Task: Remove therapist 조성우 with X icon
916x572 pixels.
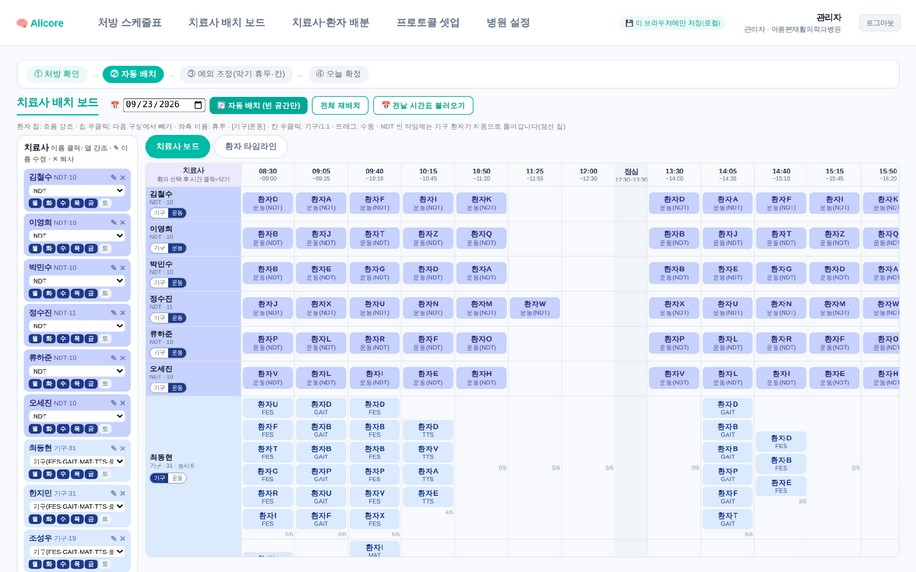Action: 123,538
